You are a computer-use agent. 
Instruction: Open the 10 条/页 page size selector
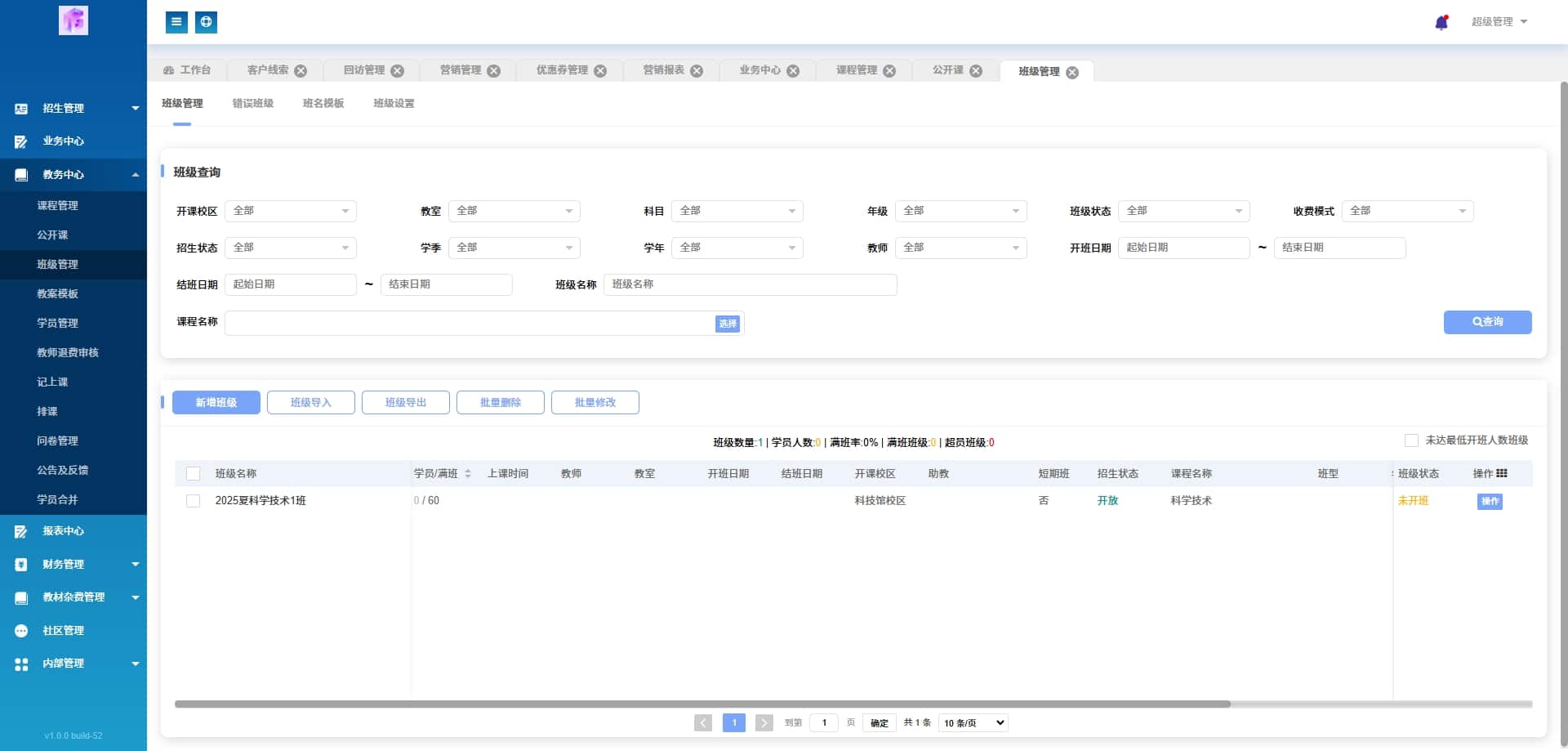[974, 723]
